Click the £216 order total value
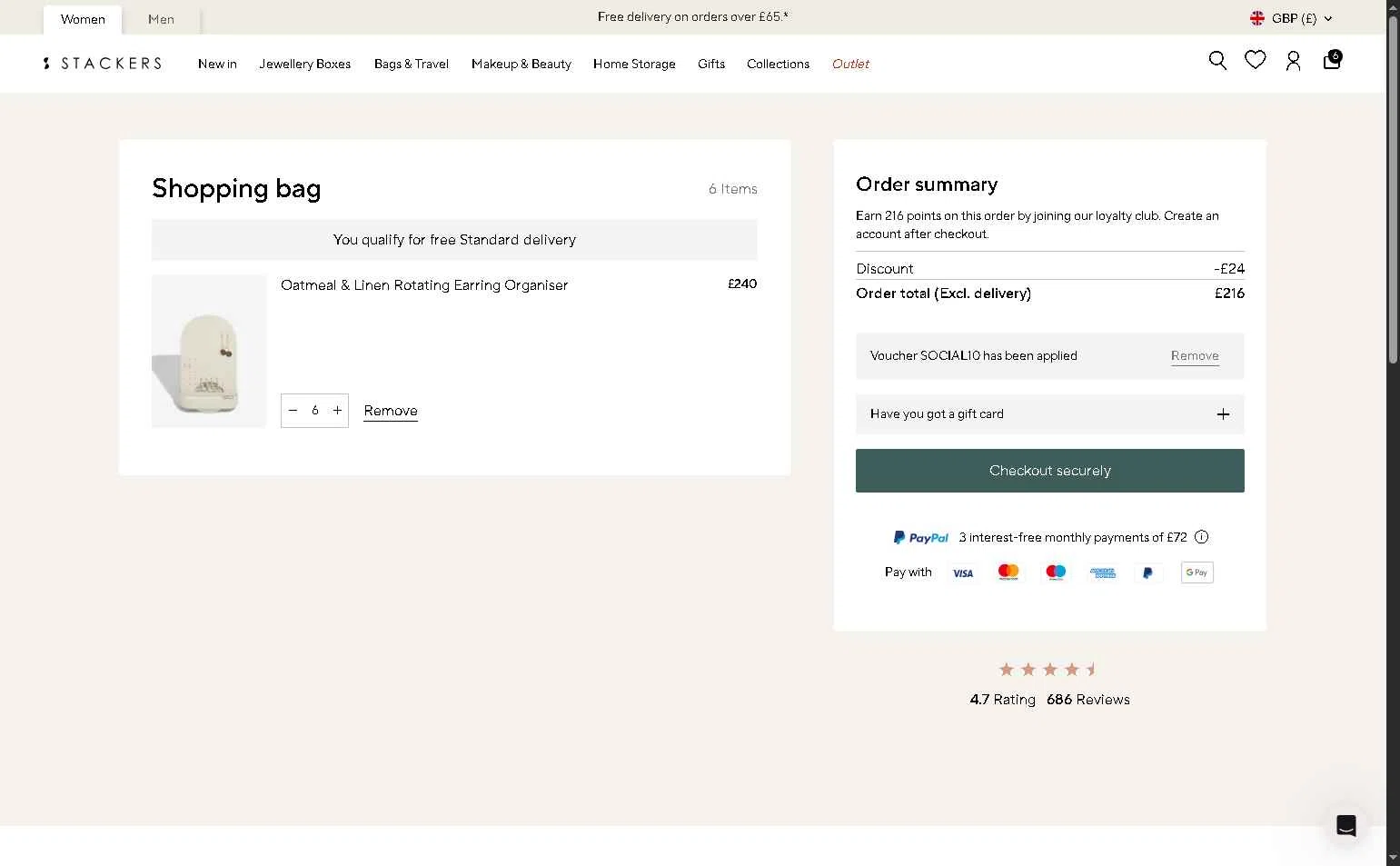1400x866 pixels. point(1229,294)
